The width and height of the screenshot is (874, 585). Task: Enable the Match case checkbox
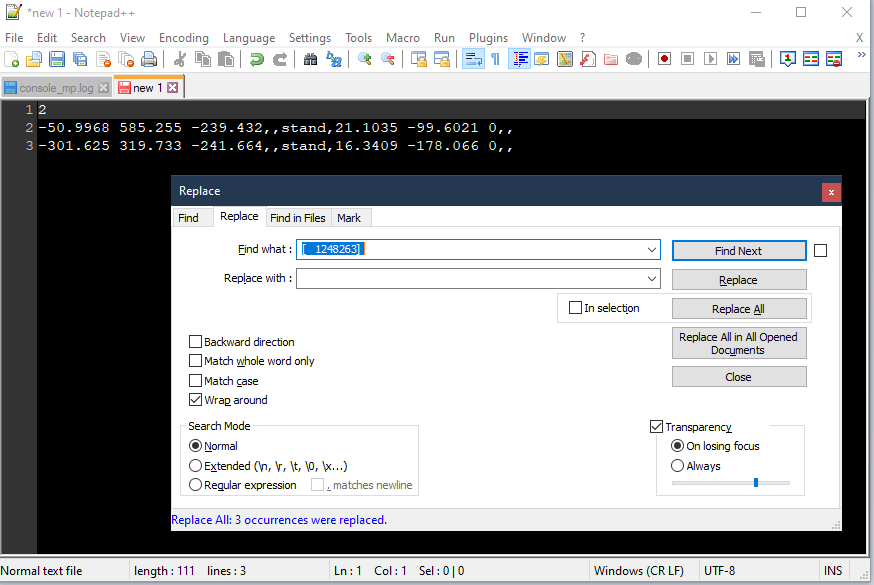(196, 381)
